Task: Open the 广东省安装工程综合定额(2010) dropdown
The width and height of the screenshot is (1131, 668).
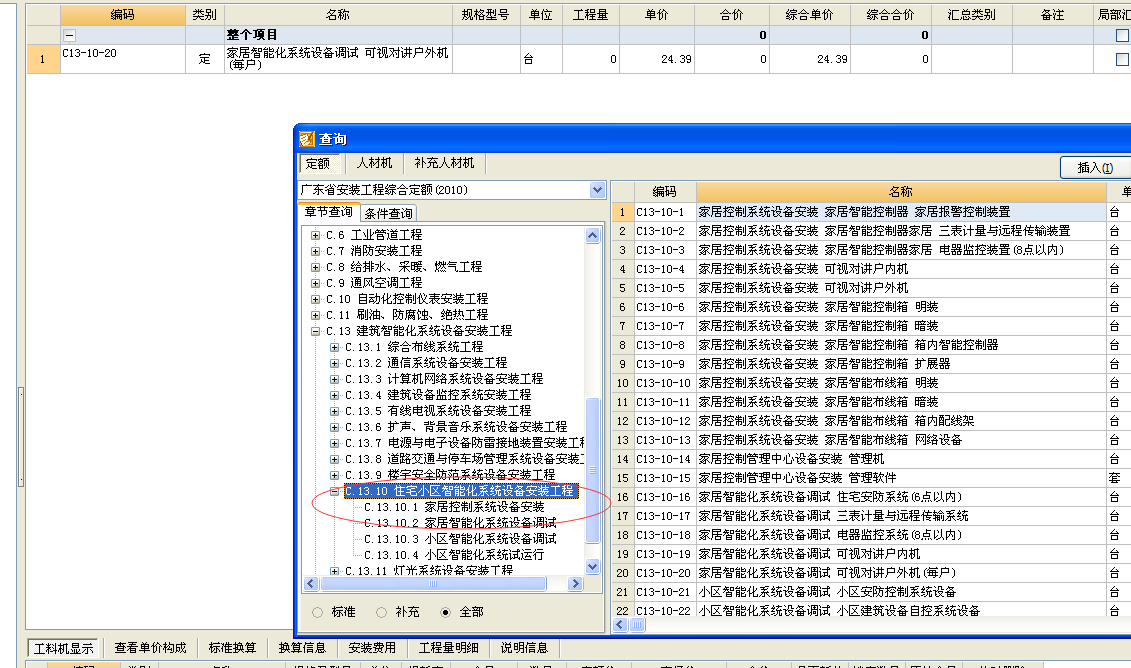Action: (597, 190)
